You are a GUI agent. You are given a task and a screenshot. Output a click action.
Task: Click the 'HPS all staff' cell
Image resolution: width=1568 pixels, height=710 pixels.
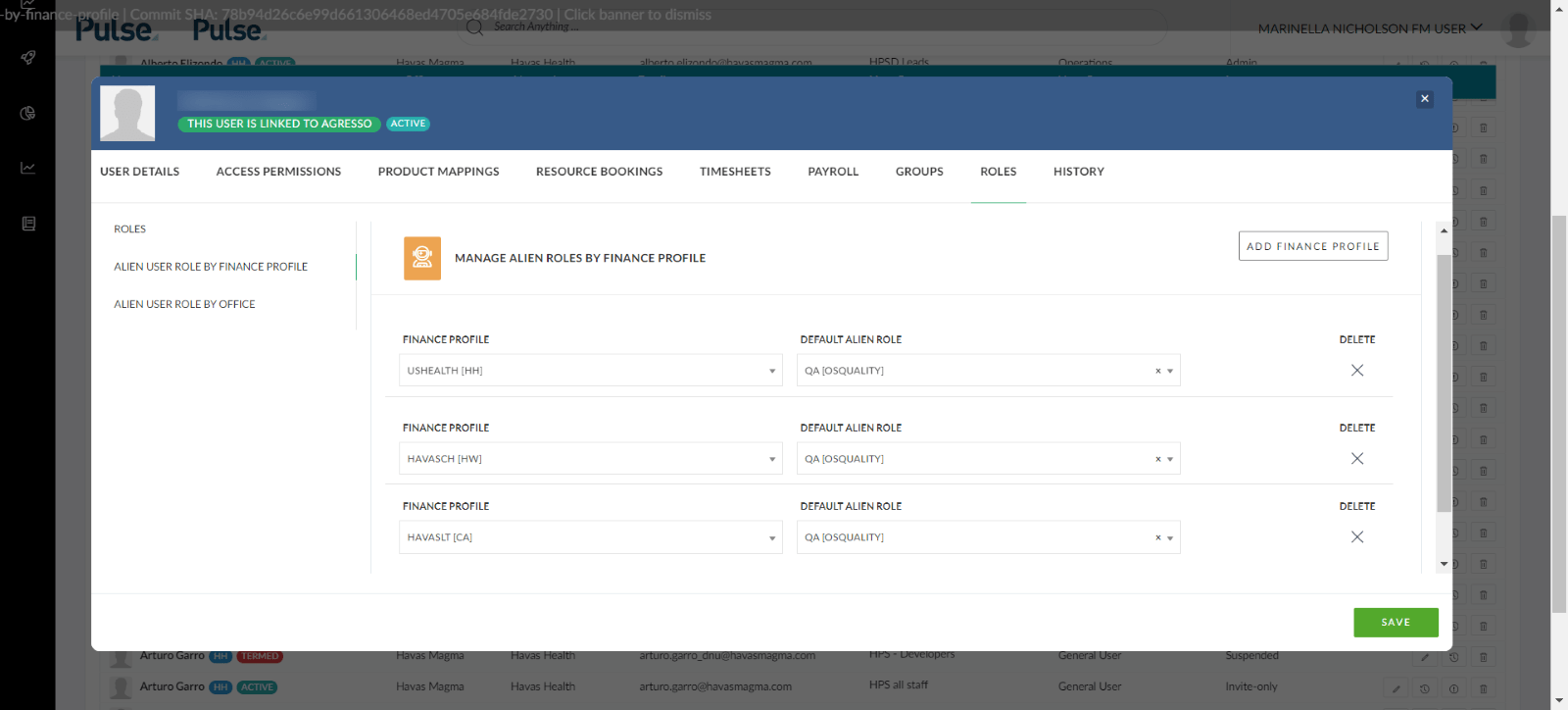pos(899,685)
